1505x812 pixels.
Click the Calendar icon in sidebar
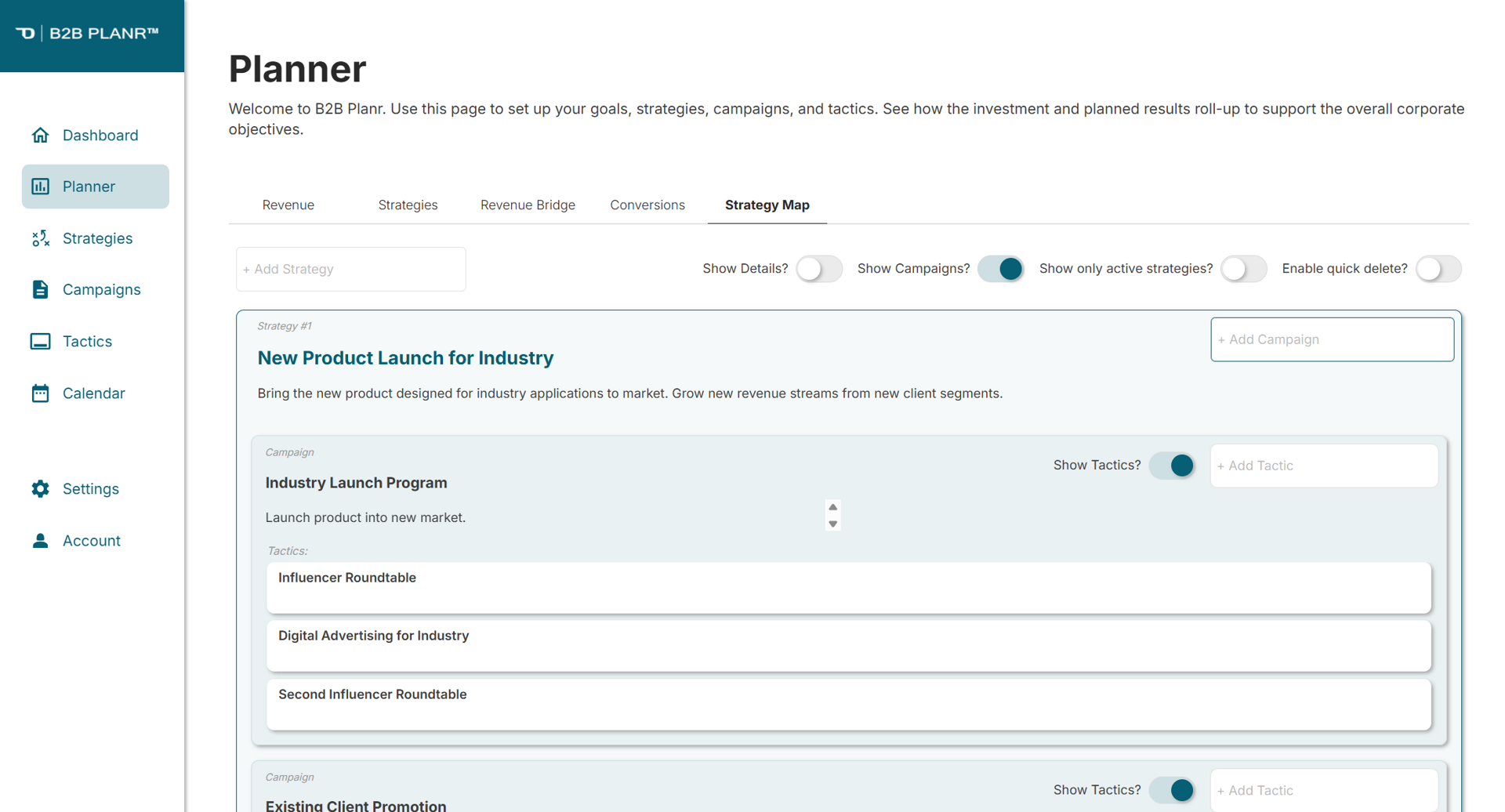40,393
